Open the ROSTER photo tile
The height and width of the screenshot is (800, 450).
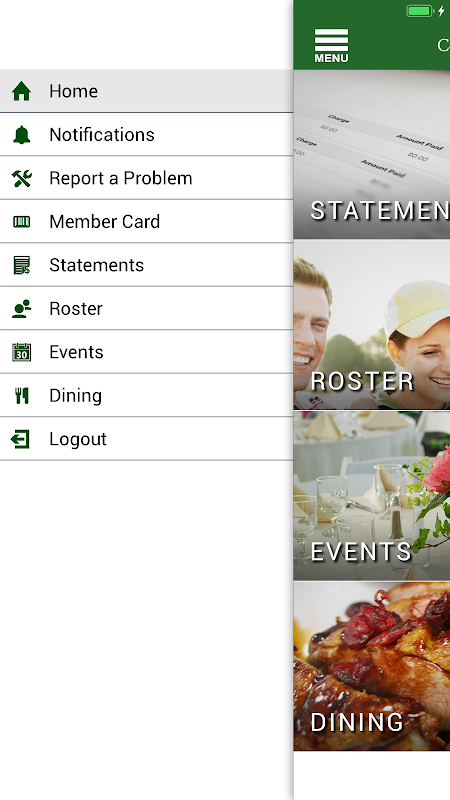(x=372, y=325)
